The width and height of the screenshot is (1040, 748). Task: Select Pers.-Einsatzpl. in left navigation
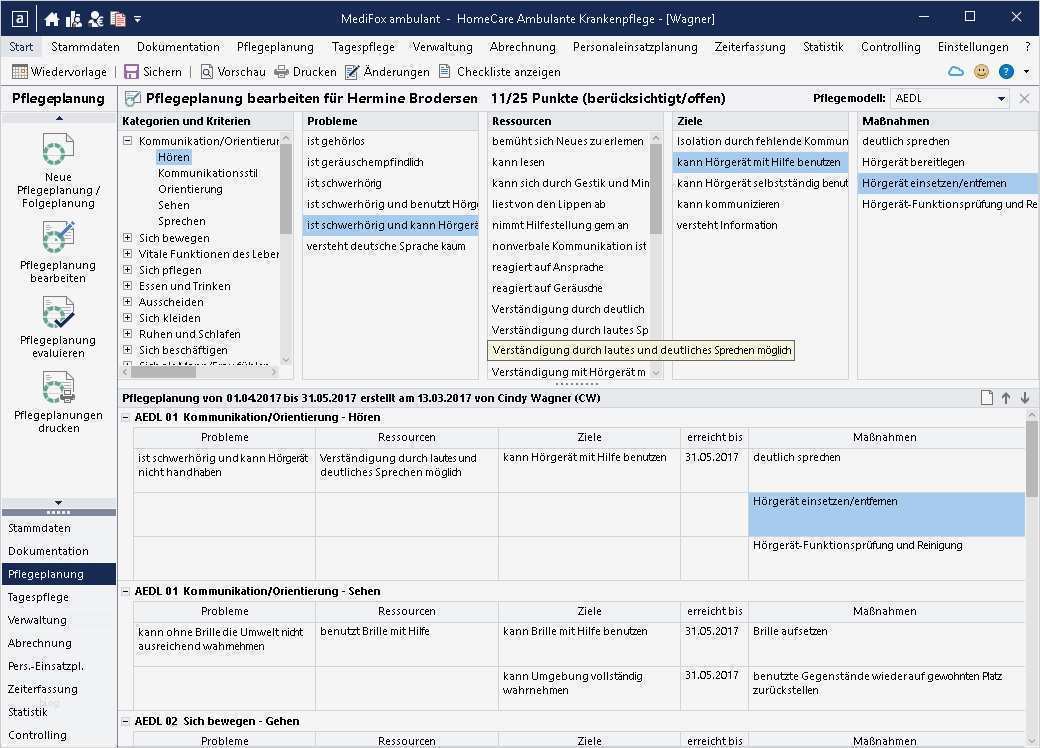pos(58,666)
